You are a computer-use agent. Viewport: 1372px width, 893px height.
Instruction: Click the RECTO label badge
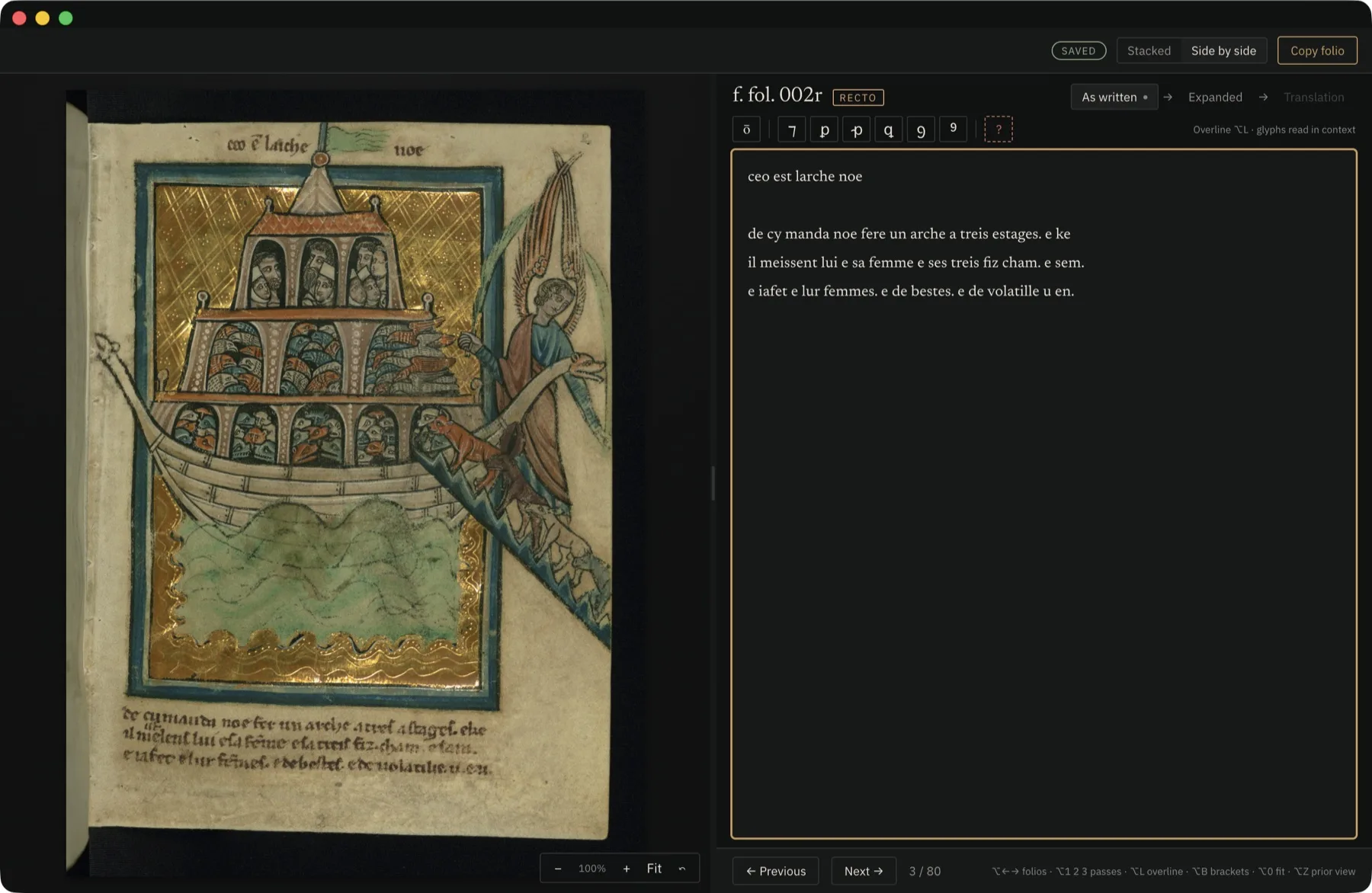[x=858, y=98]
